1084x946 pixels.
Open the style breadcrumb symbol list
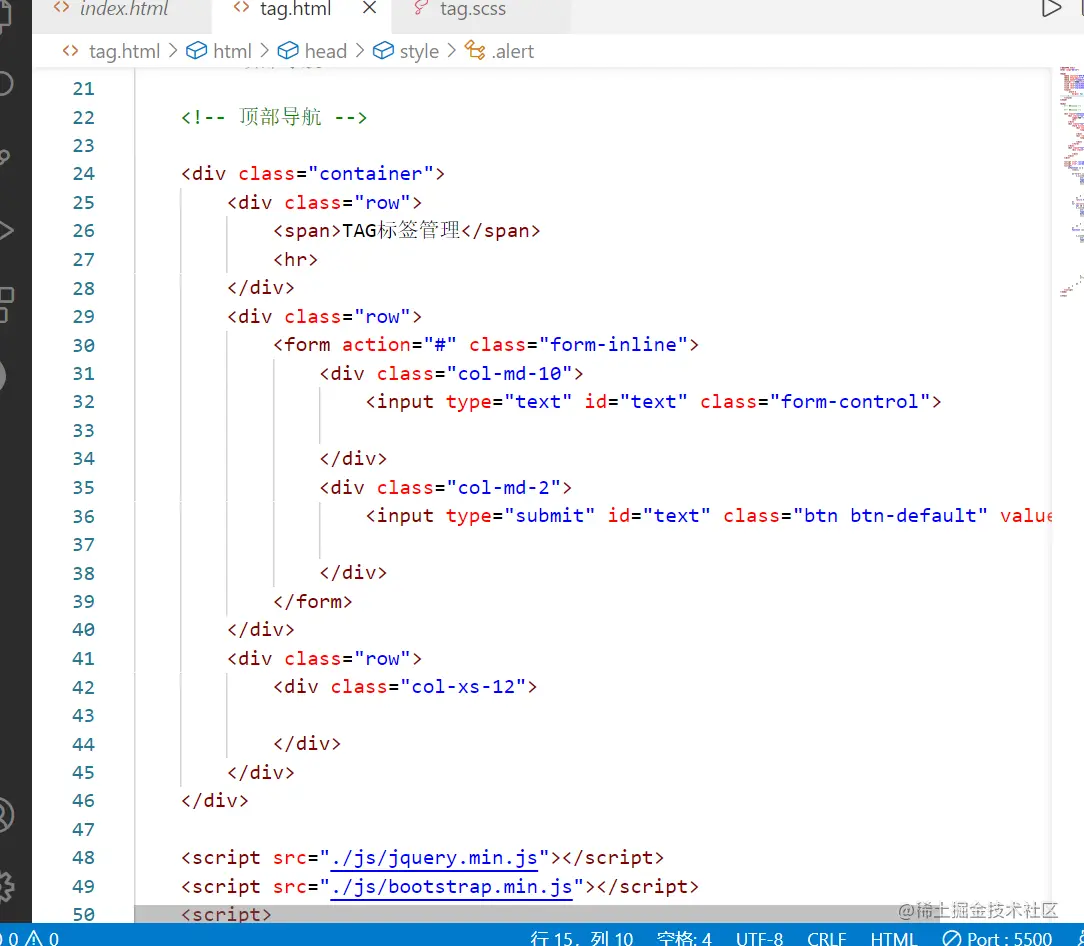click(x=406, y=51)
